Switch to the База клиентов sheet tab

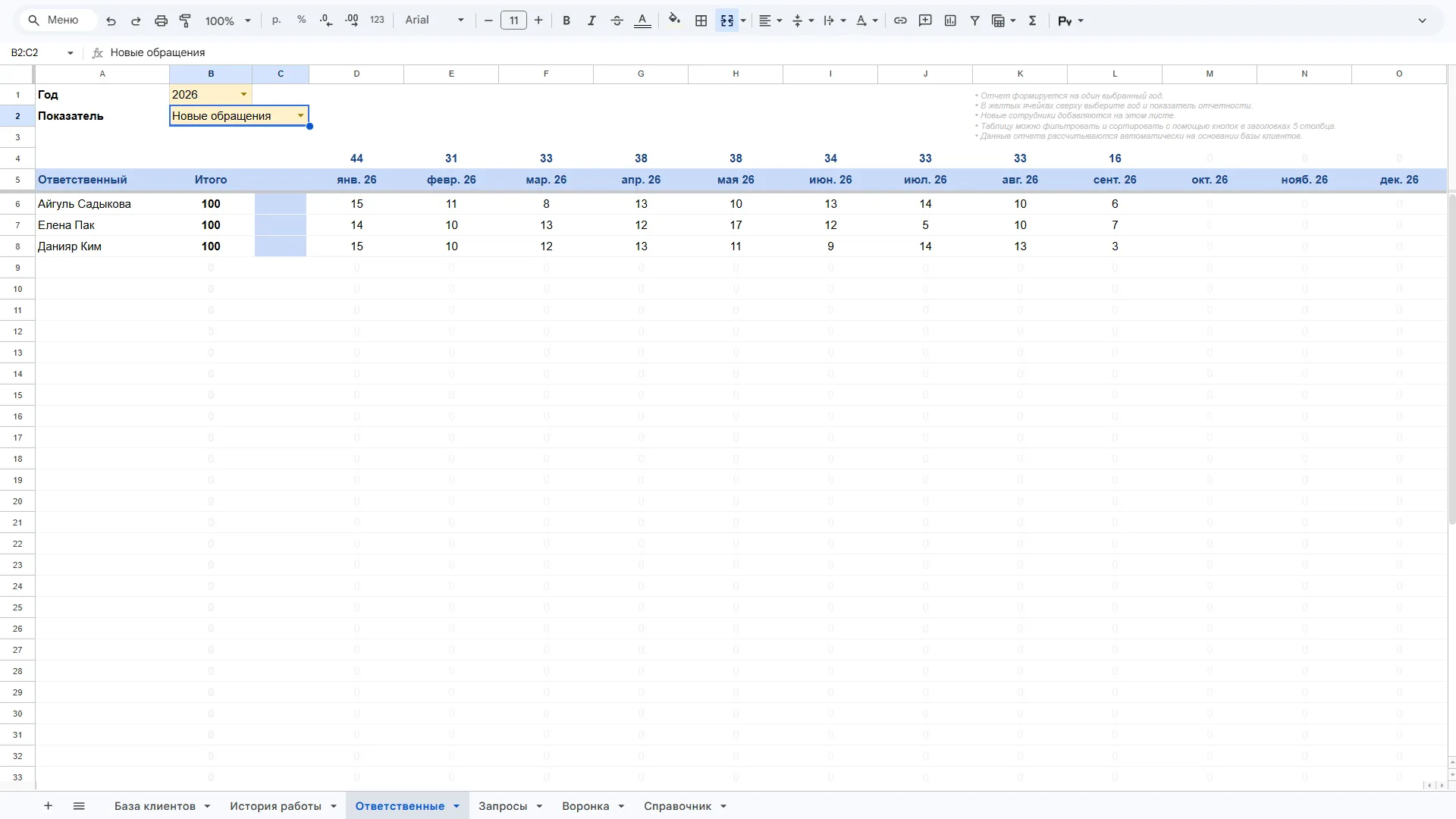pyautogui.click(x=155, y=806)
